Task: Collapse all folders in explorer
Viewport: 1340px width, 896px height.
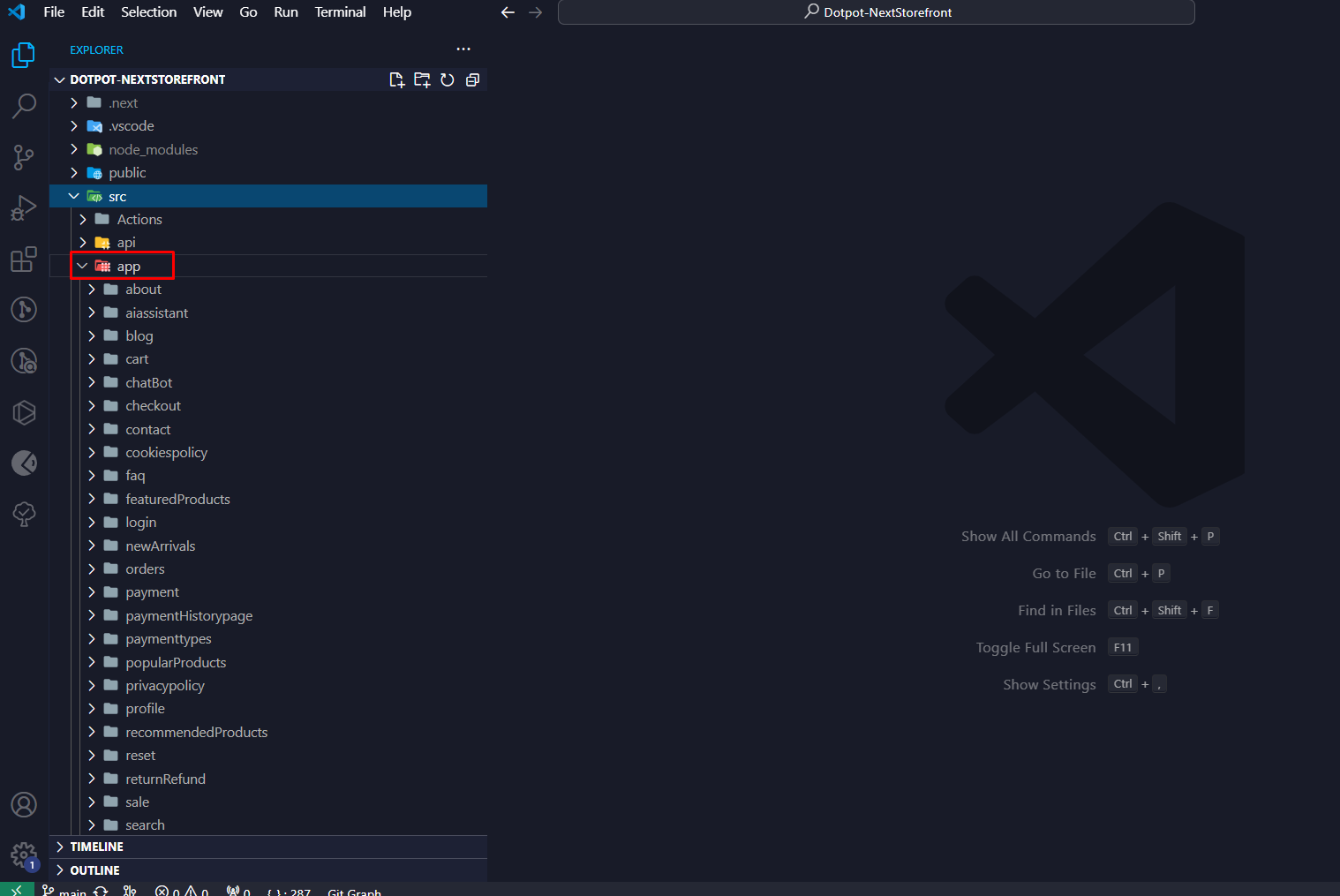Action: pyautogui.click(x=473, y=79)
